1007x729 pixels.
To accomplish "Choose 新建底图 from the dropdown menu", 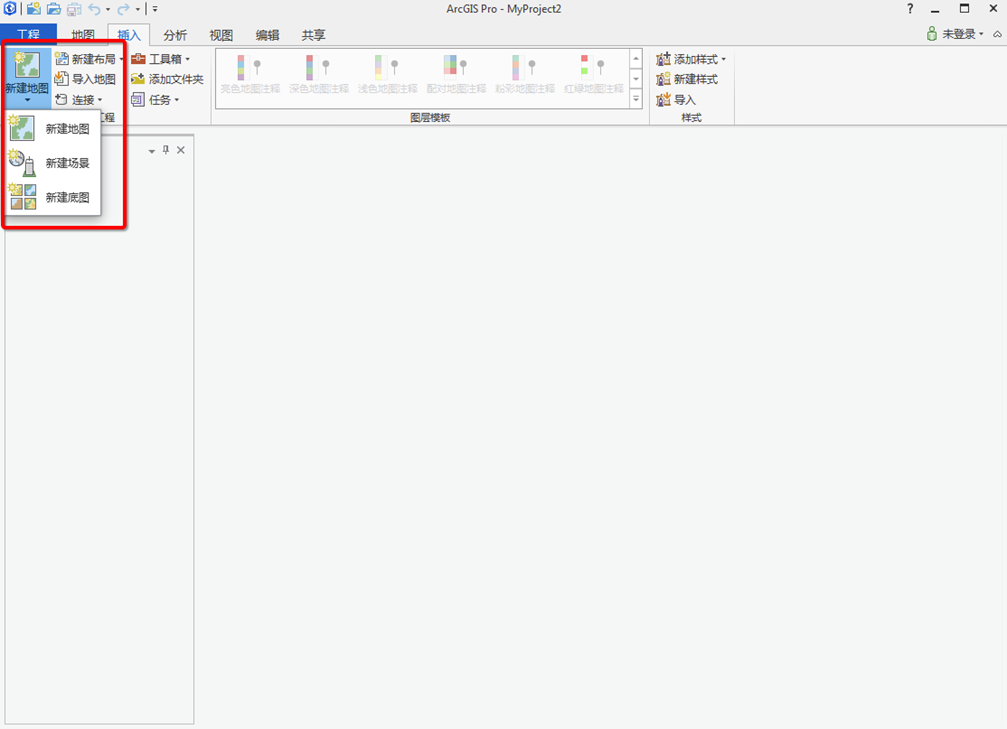I will point(53,197).
